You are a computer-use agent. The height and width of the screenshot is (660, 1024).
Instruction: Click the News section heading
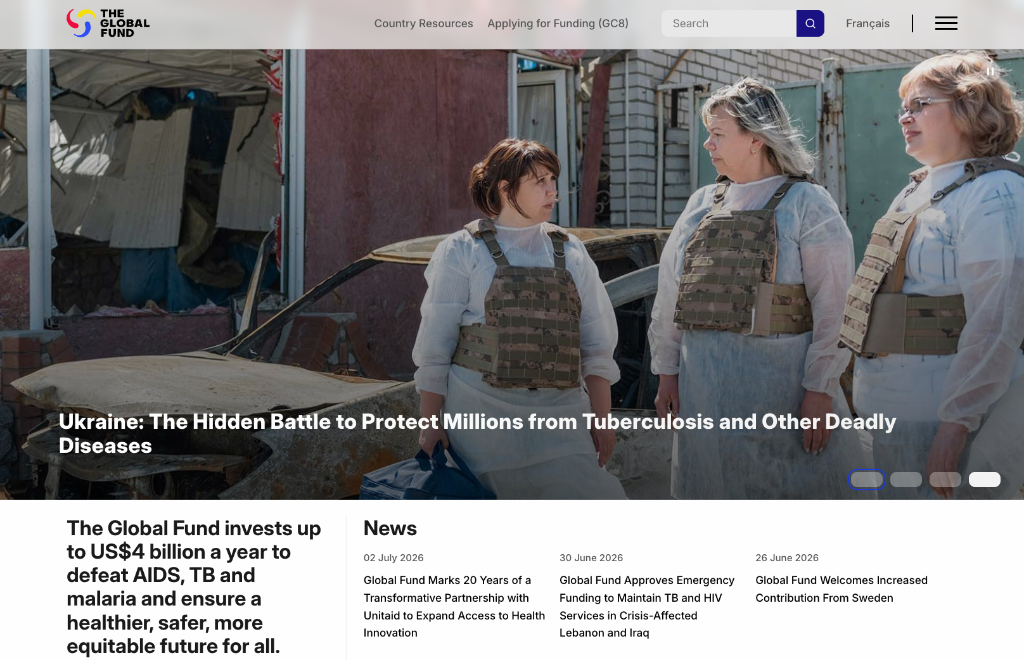pyautogui.click(x=390, y=528)
